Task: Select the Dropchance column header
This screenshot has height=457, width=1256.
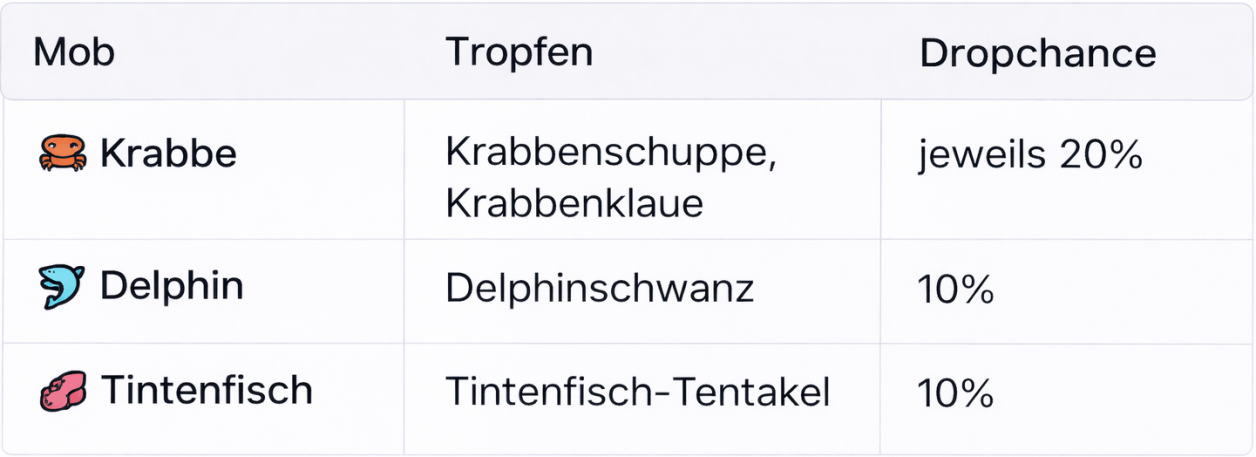Action: pyautogui.click(x=1037, y=53)
